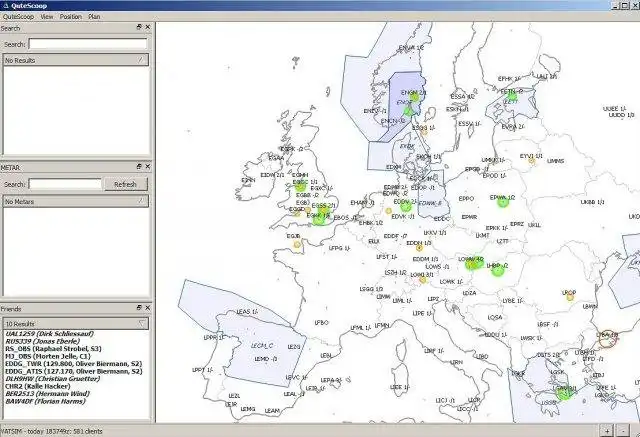Select CHR2 (Kalle Hacker)
The height and width of the screenshot is (437, 640).
pyautogui.click(x=38, y=386)
